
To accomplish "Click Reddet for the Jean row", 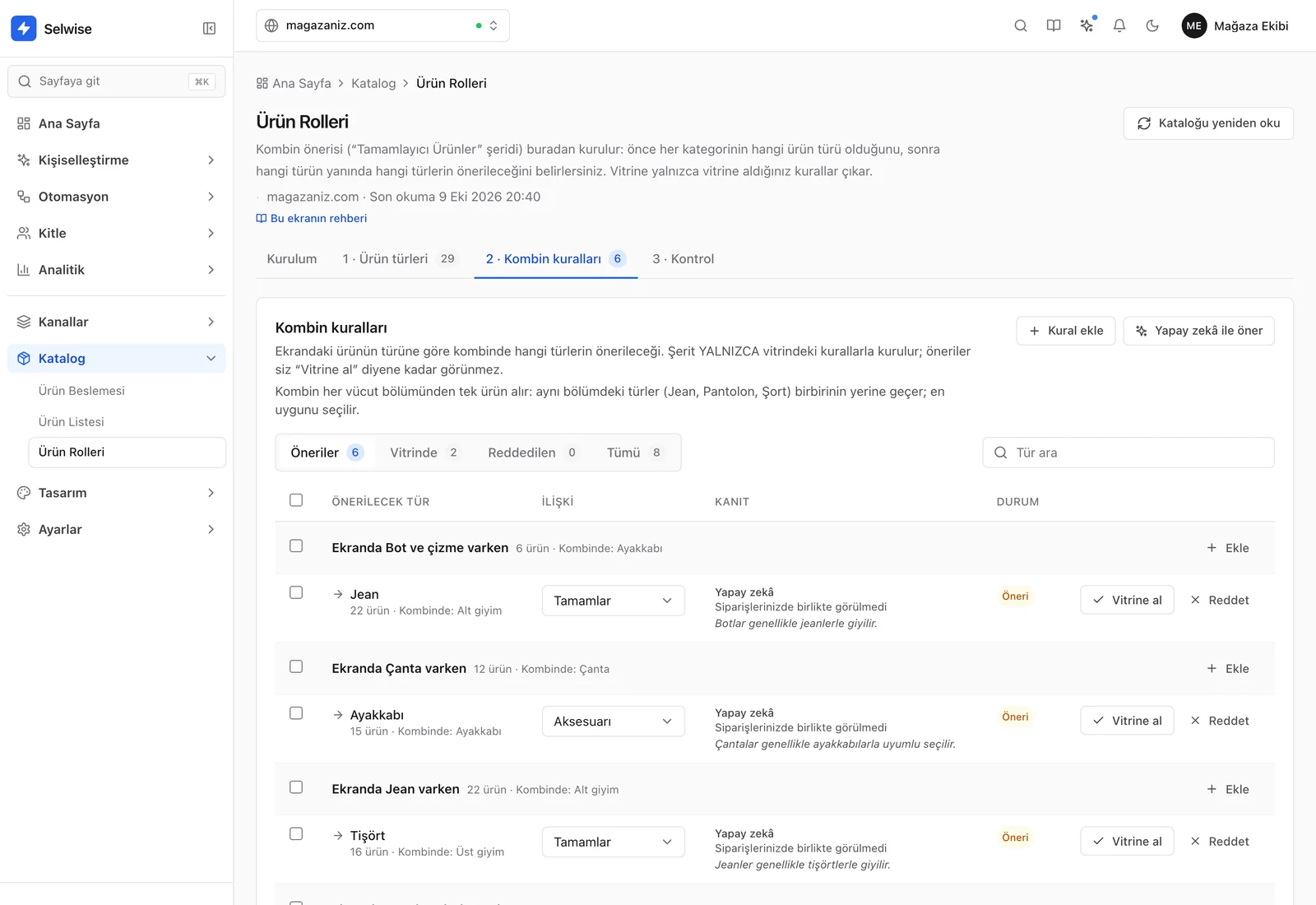I will coord(1220,600).
